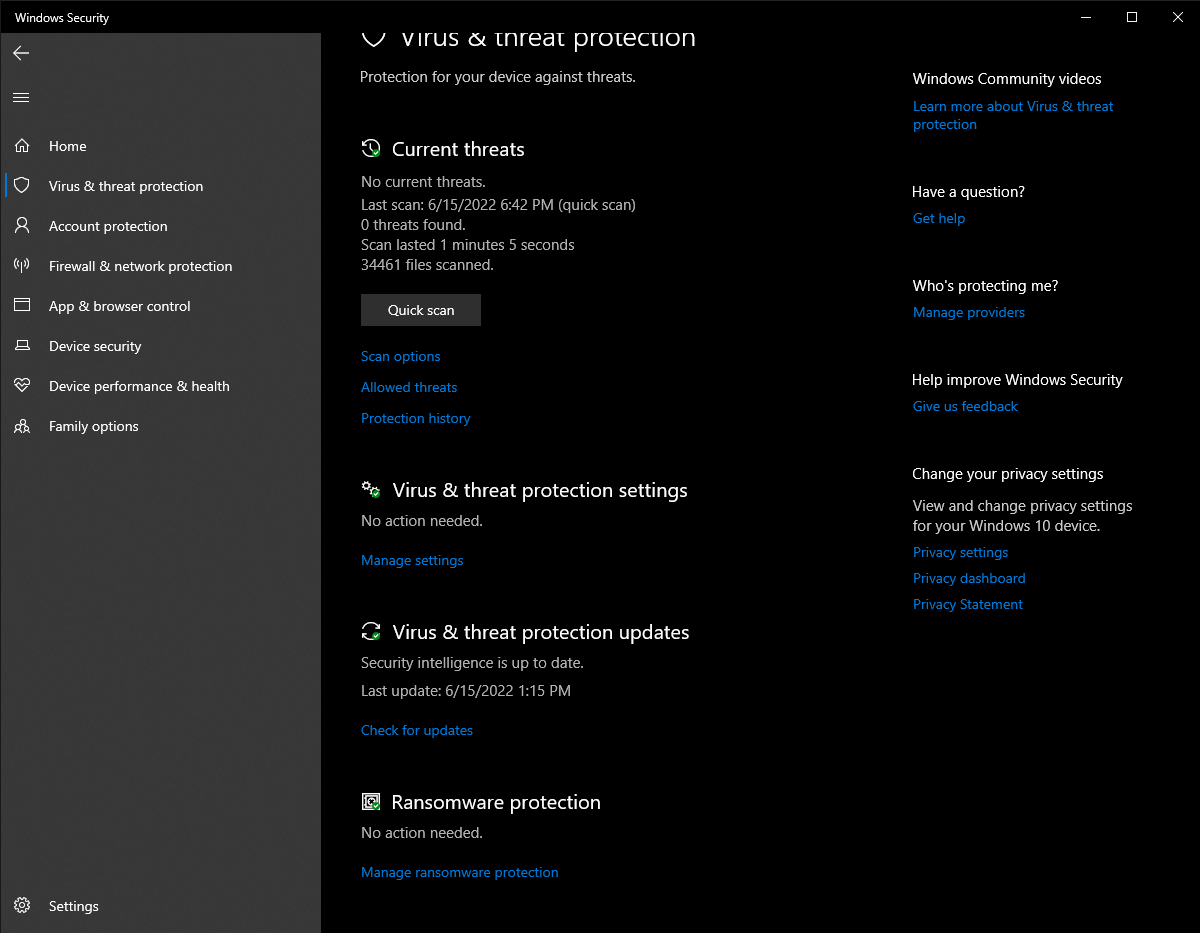This screenshot has height=933, width=1200.
Task: Open Scan options link
Action: (401, 356)
